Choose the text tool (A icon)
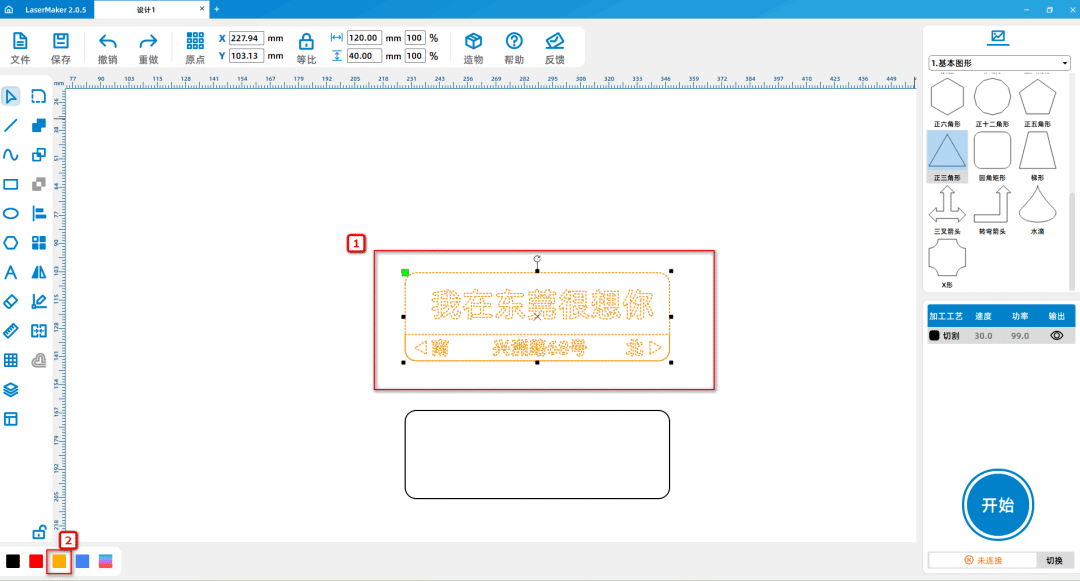Viewport: 1080px width, 581px height. coord(11,272)
